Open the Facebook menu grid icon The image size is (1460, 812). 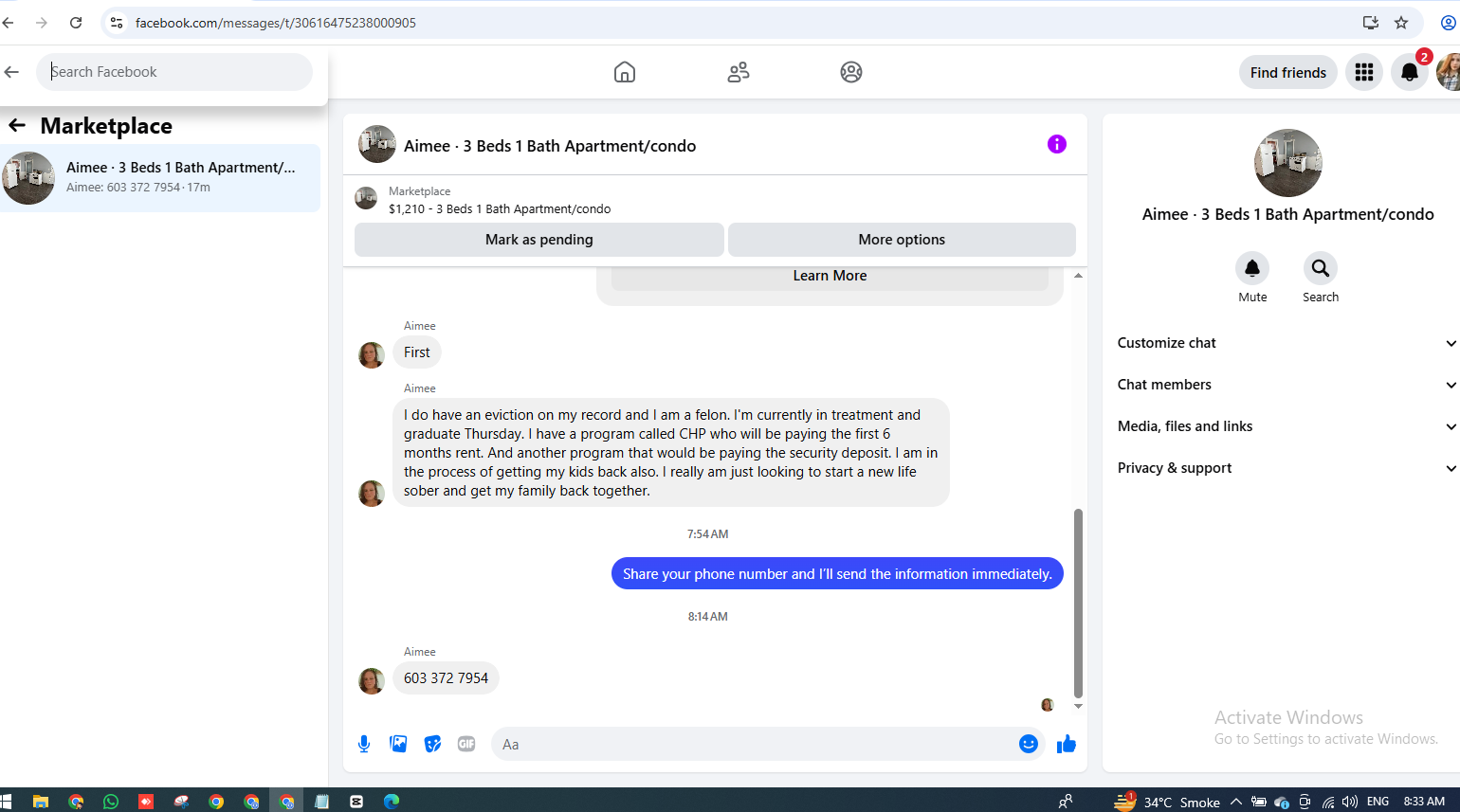tap(1364, 72)
